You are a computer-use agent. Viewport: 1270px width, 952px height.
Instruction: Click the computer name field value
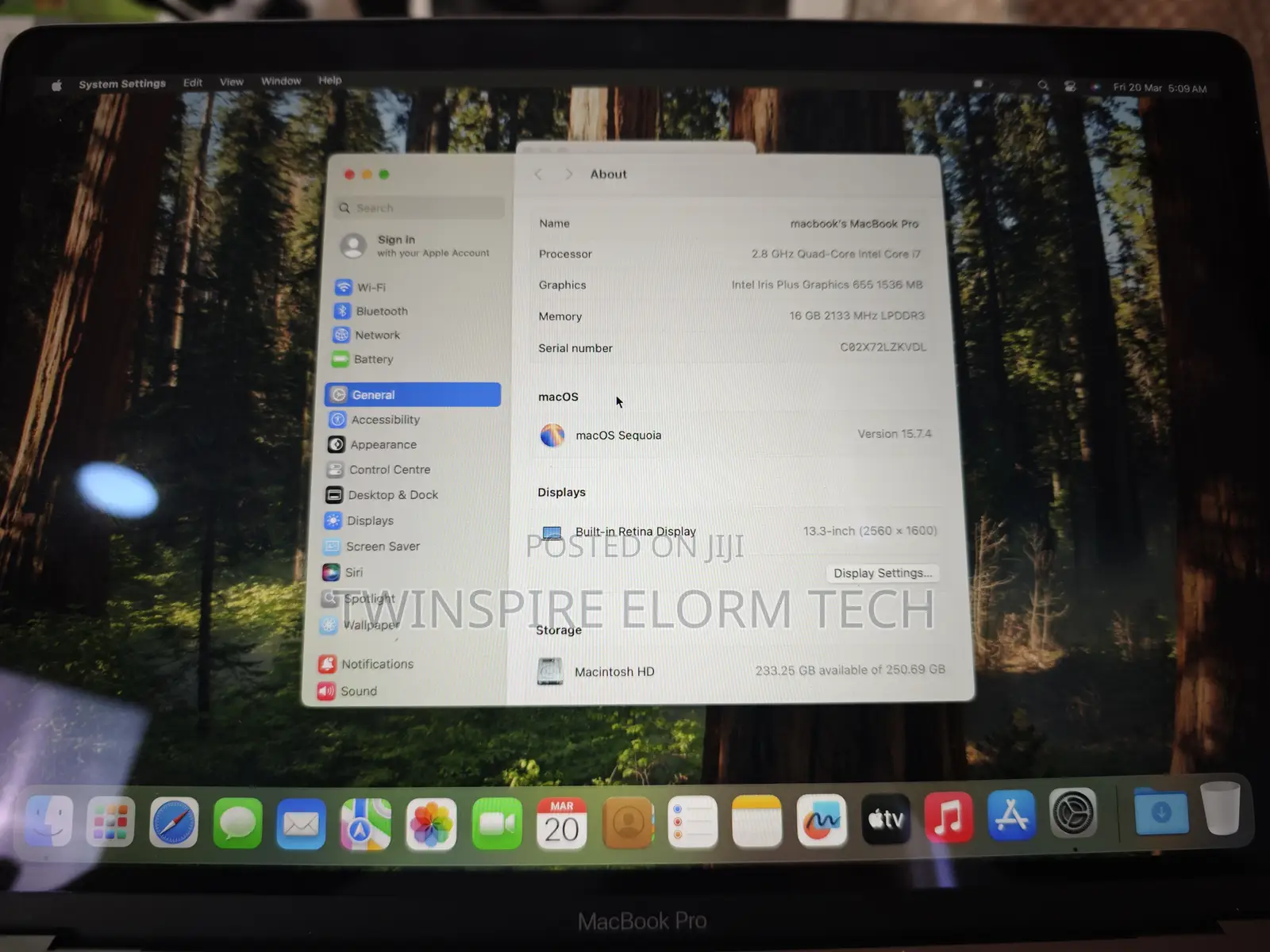(x=854, y=224)
